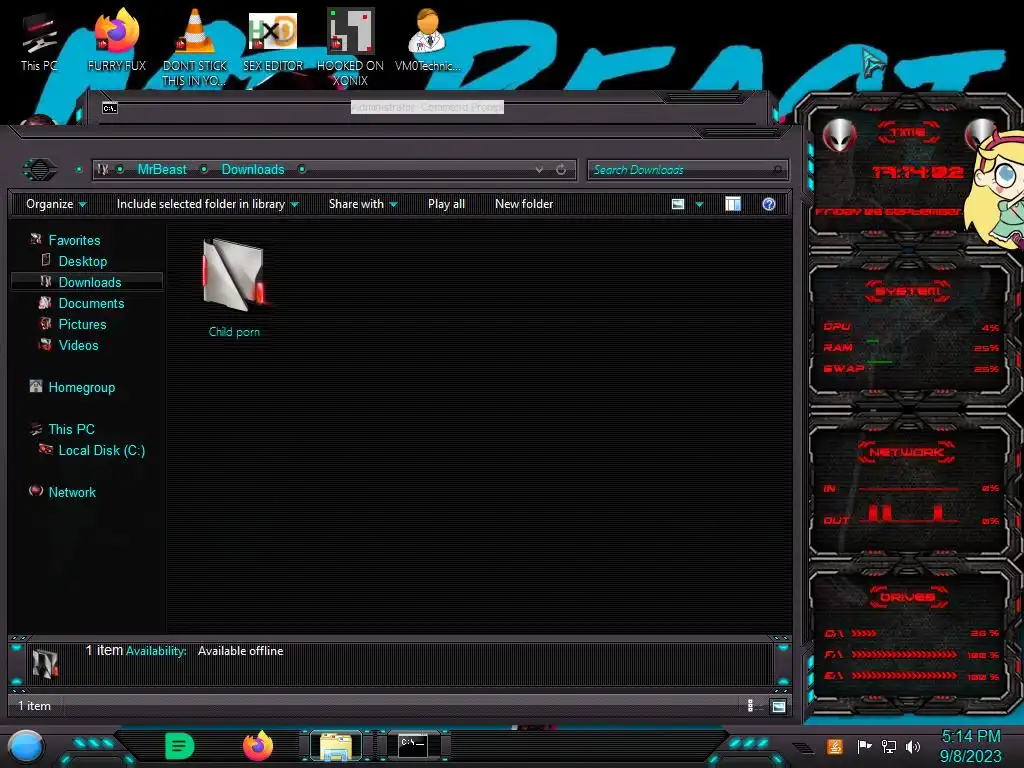The image size is (1024, 768).
Task: Open Include selected folder in library dropdown
Action: tap(207, 204)
